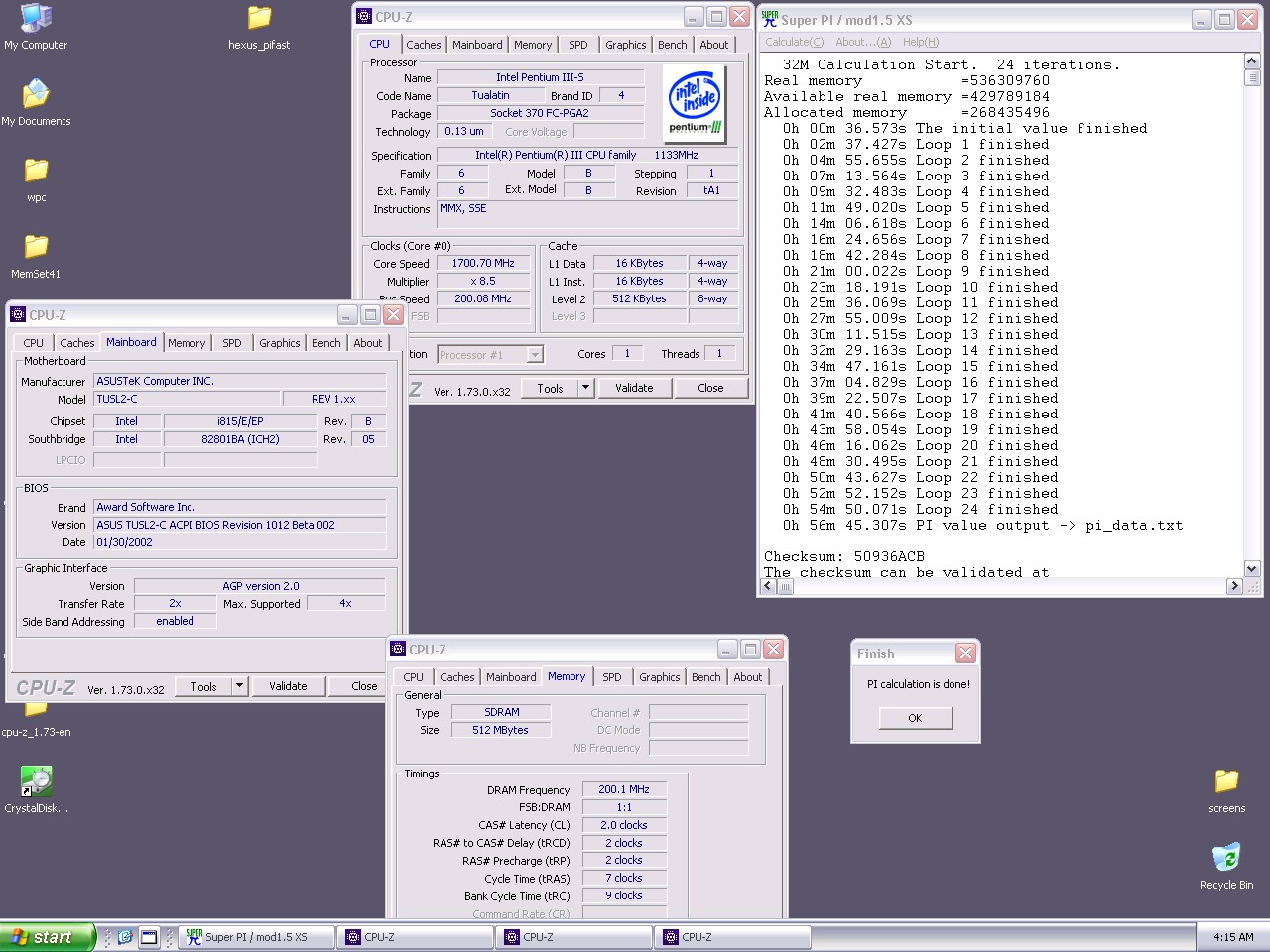Open Tools dropdown arrow in CPU-Z Mainboard window
Screen dimensions: 1270x952
click(x=239, y=686)
